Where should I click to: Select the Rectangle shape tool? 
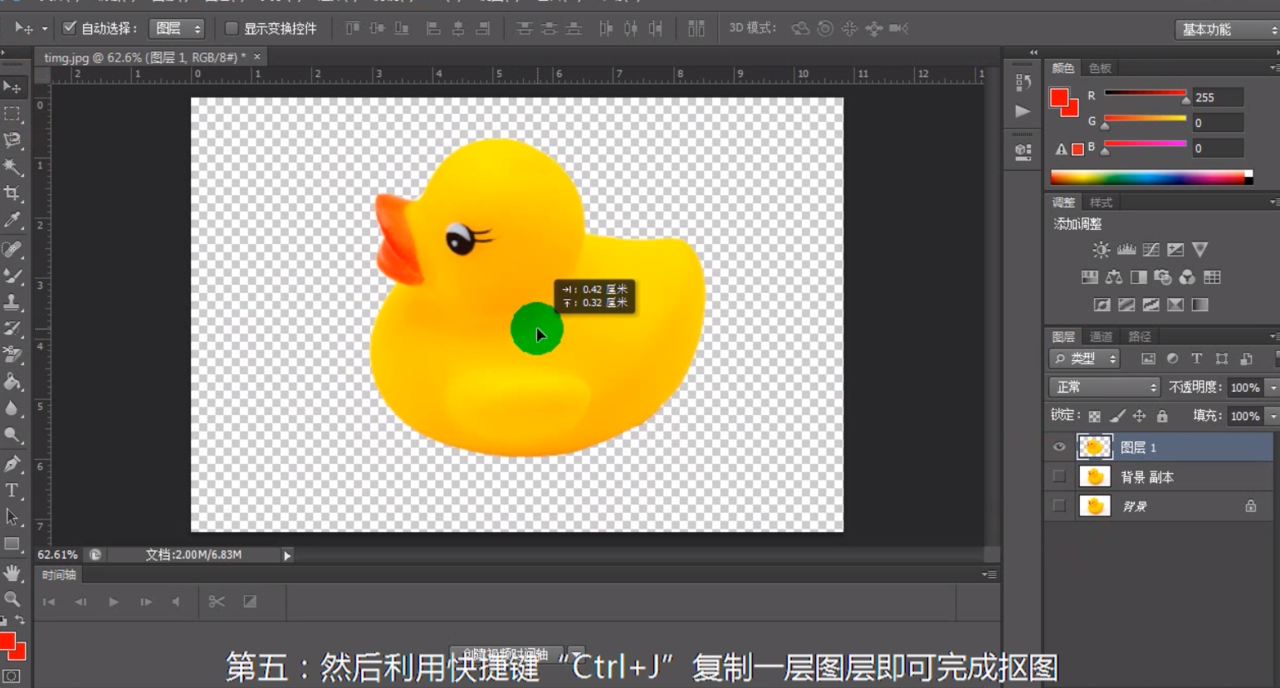click(x=12, y=543)
